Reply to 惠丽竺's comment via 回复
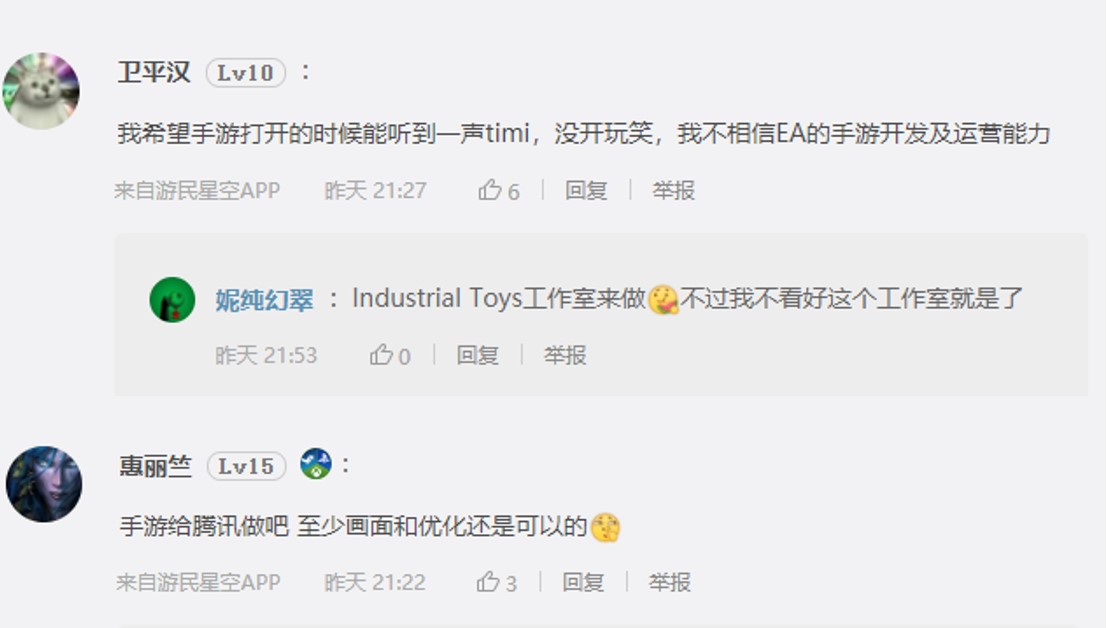This screenshot has width=1107, height=628. point(583,582)
